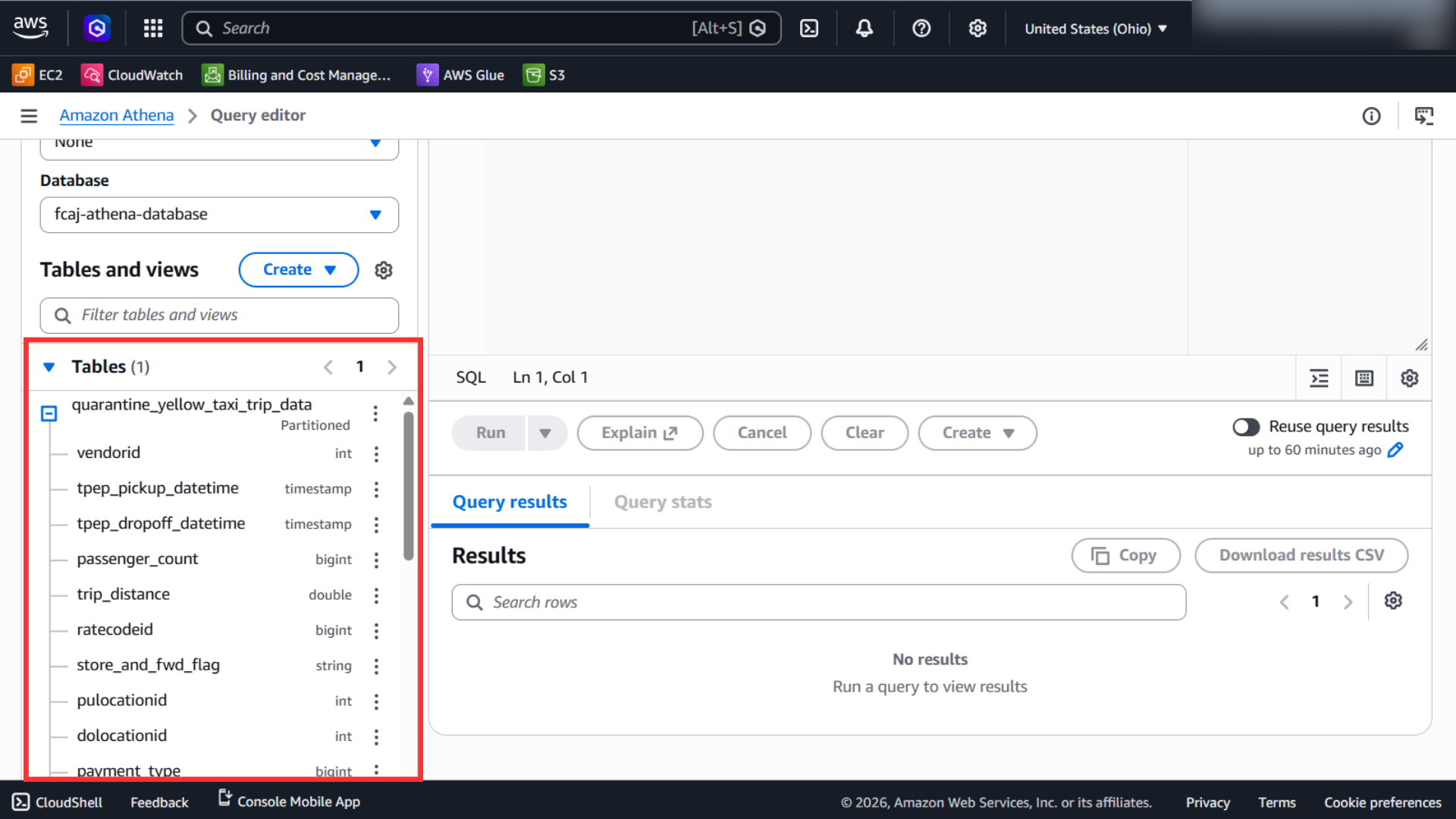The width and height of the screenshot is (1456, 819).
Task: Open Tables and views settings gear
Action: (384, 270)
